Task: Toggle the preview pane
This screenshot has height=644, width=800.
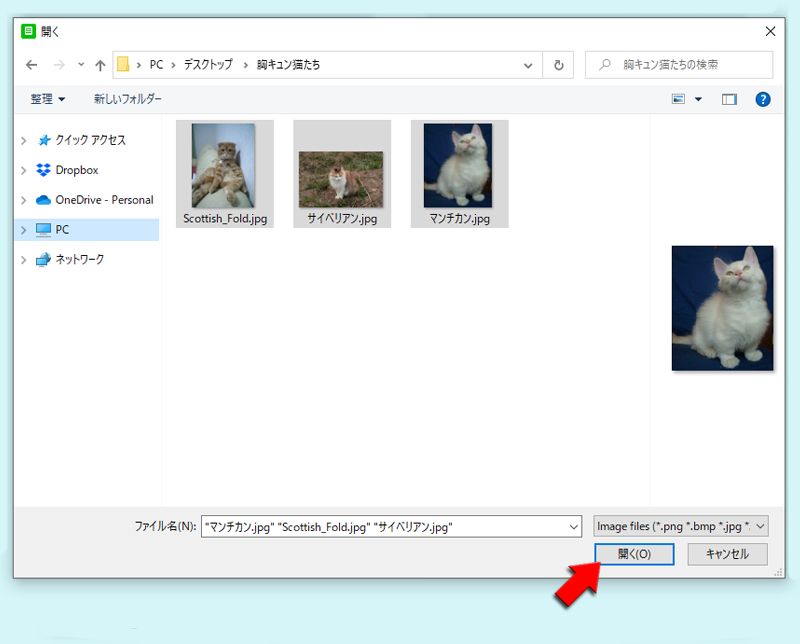Action: 729,98
